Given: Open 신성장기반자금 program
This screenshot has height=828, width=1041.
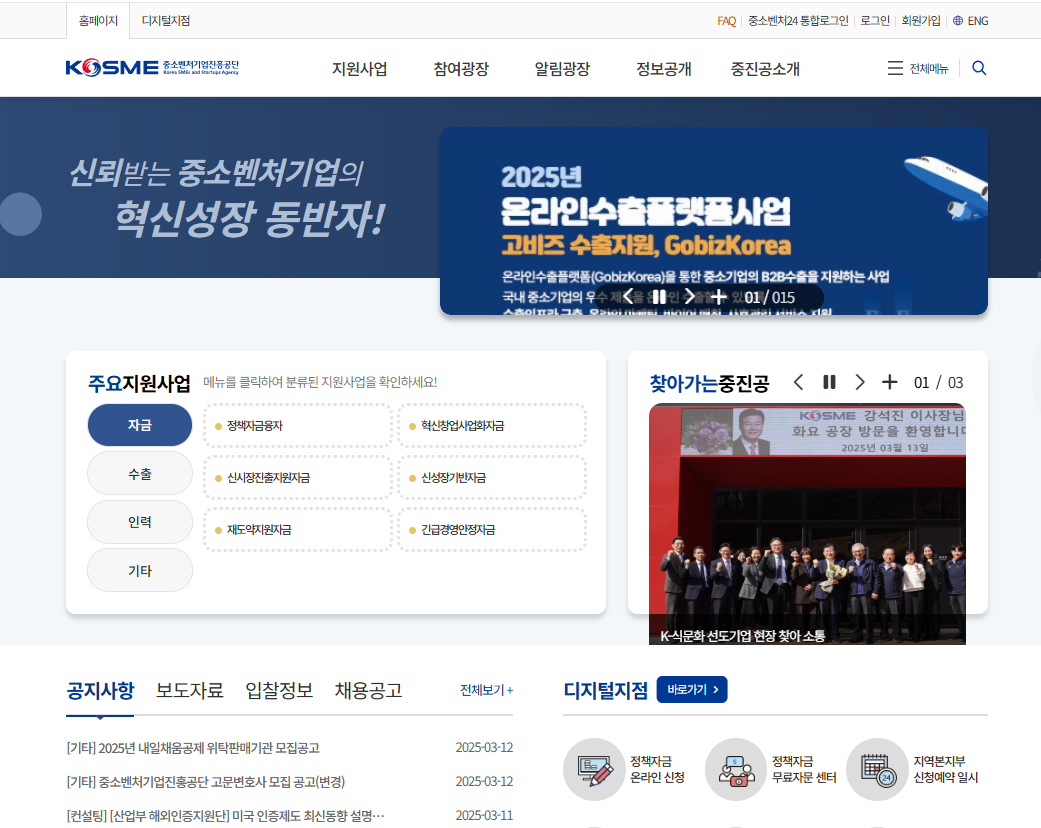Looking at the screenshot, I should [x=492, y=477].
